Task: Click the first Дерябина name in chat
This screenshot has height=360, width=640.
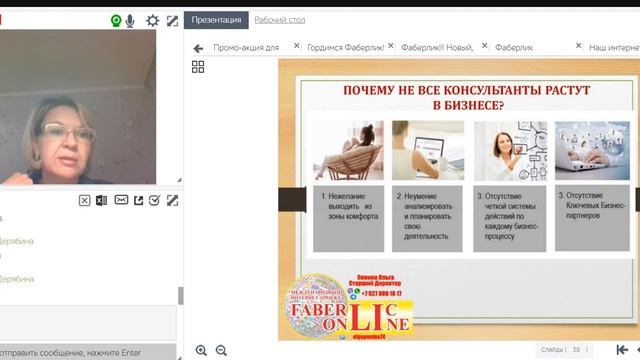Action: [17, 241]
